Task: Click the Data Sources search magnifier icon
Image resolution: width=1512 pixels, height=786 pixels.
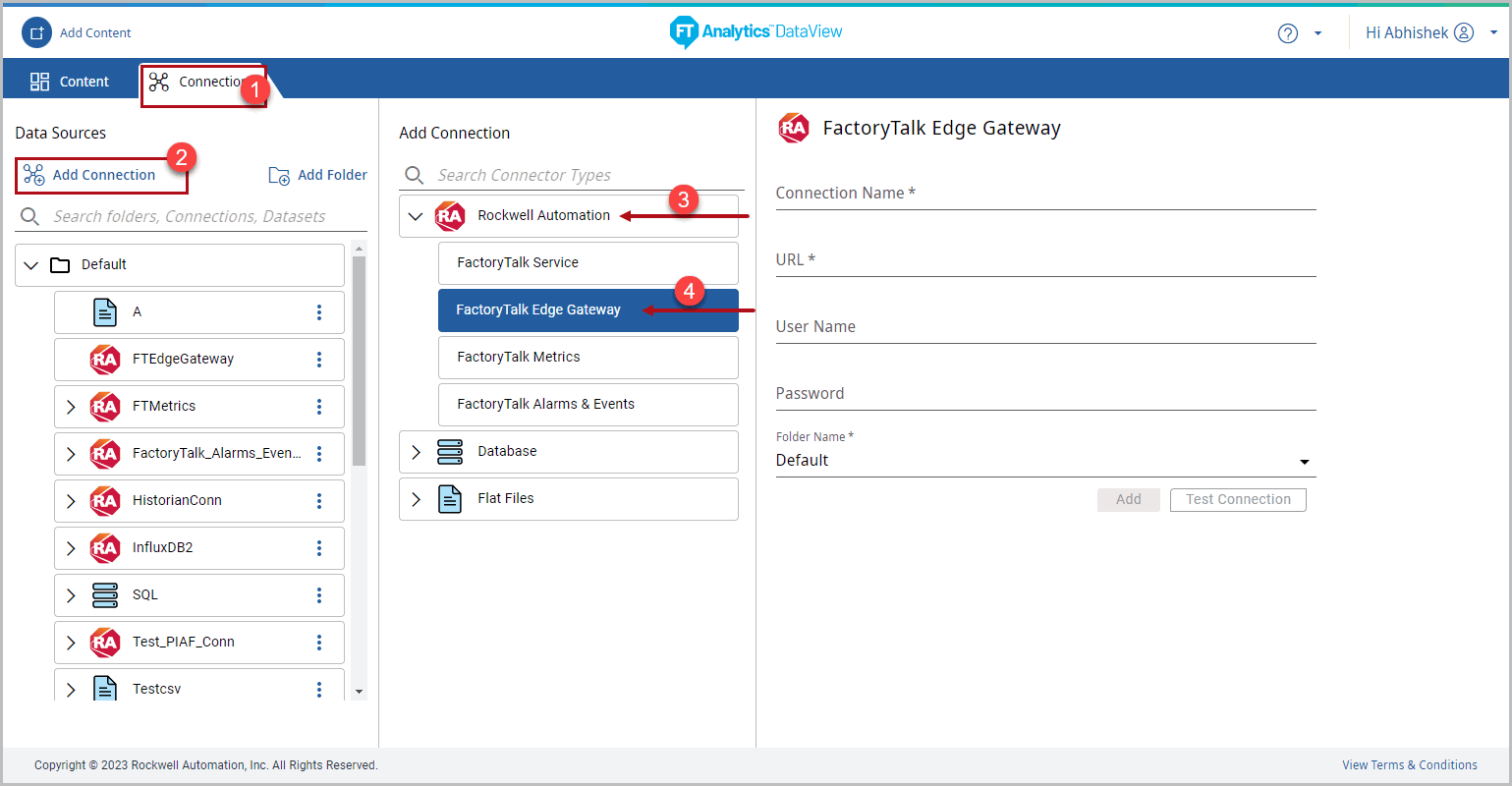Action: (30, 216)
